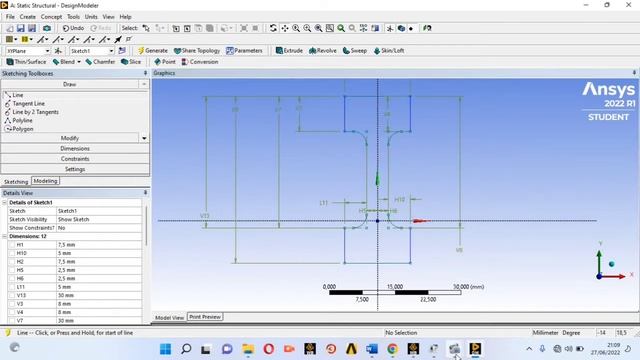This screenshot has width=640, height=360.
Task: Click the Undo button
Action: point(73,28)
